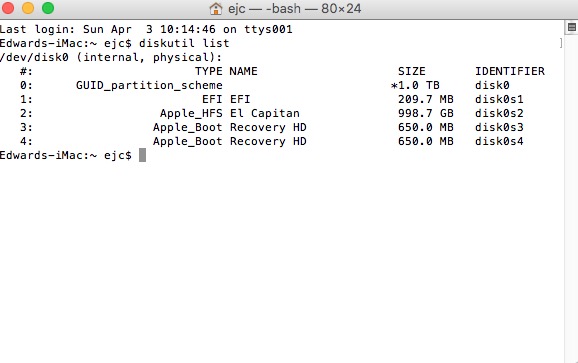Viewport: 578px width, 363px height.
Task: Click the '/dev/disk0 (internal, physical):' line
Action: pyautogui.click(x=111, y=57)
